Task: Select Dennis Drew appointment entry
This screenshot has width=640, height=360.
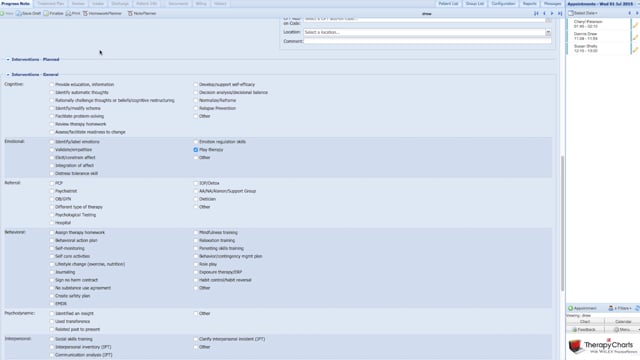Action: pyautogui.click(x=599, y=36)
